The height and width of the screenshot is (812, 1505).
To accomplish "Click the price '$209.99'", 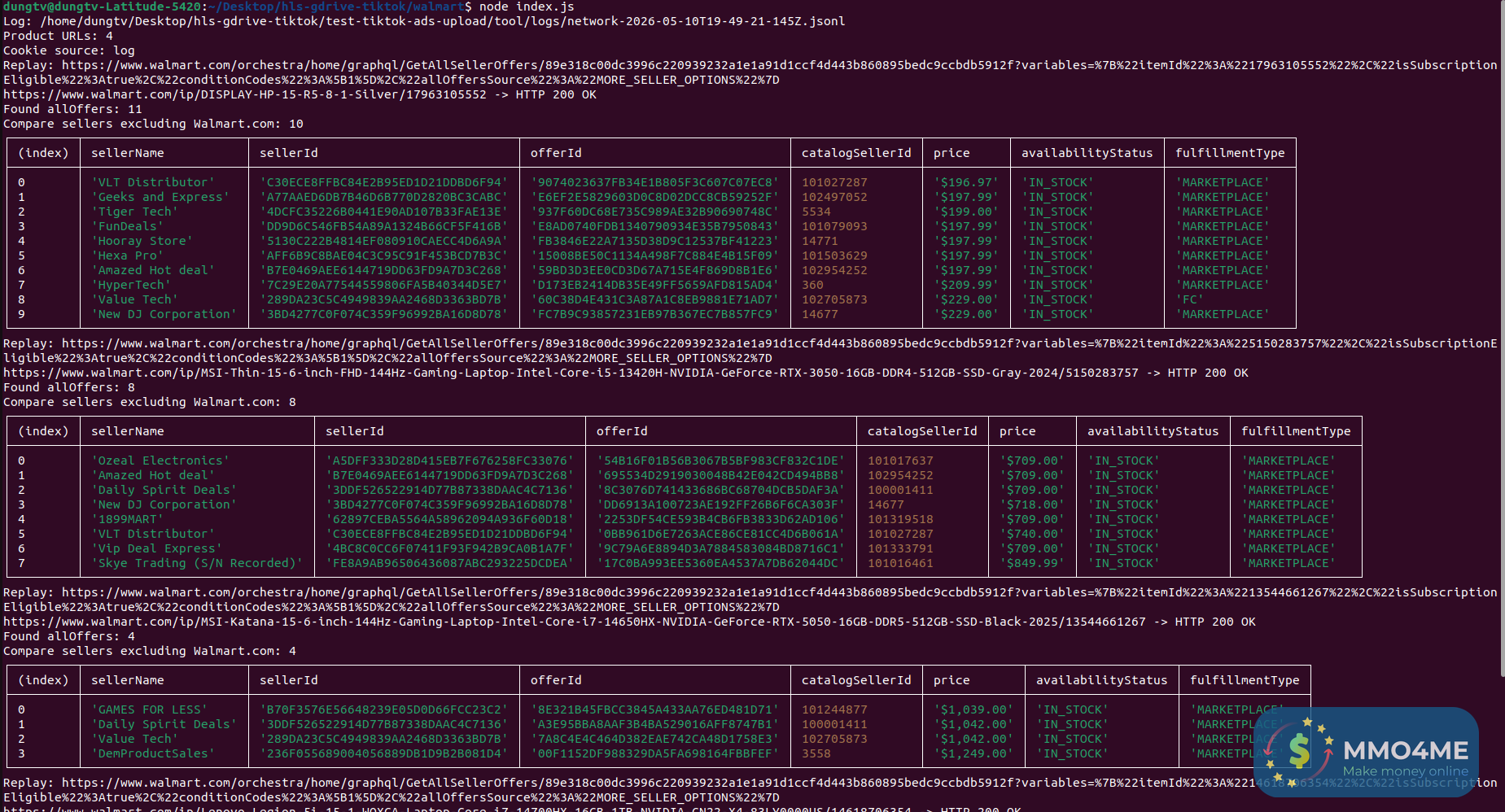I will (966, 285).
